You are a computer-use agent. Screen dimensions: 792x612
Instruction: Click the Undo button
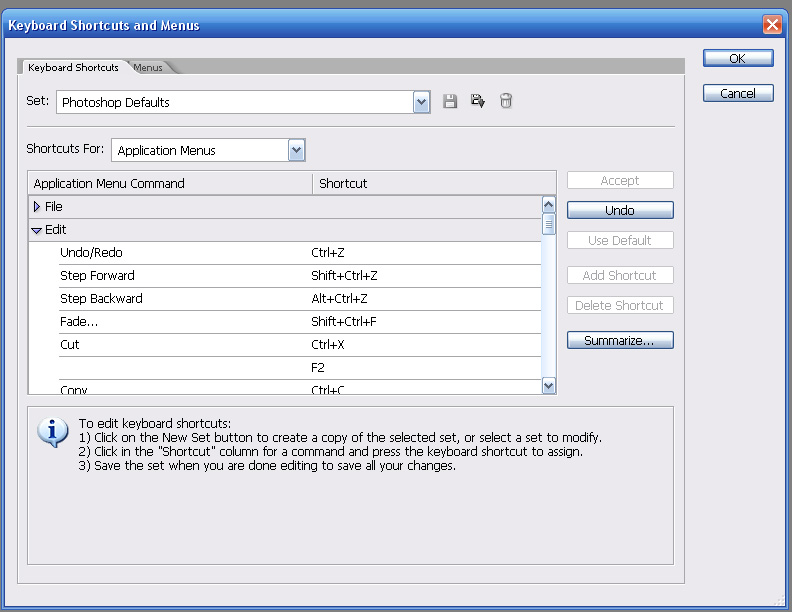point(620,210)
